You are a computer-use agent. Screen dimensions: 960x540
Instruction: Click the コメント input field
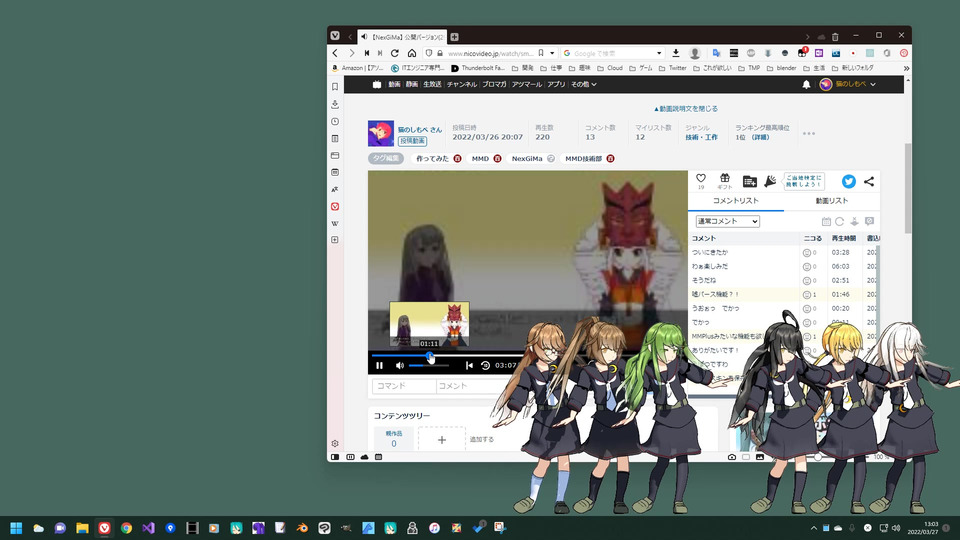[x=470, y=386]
